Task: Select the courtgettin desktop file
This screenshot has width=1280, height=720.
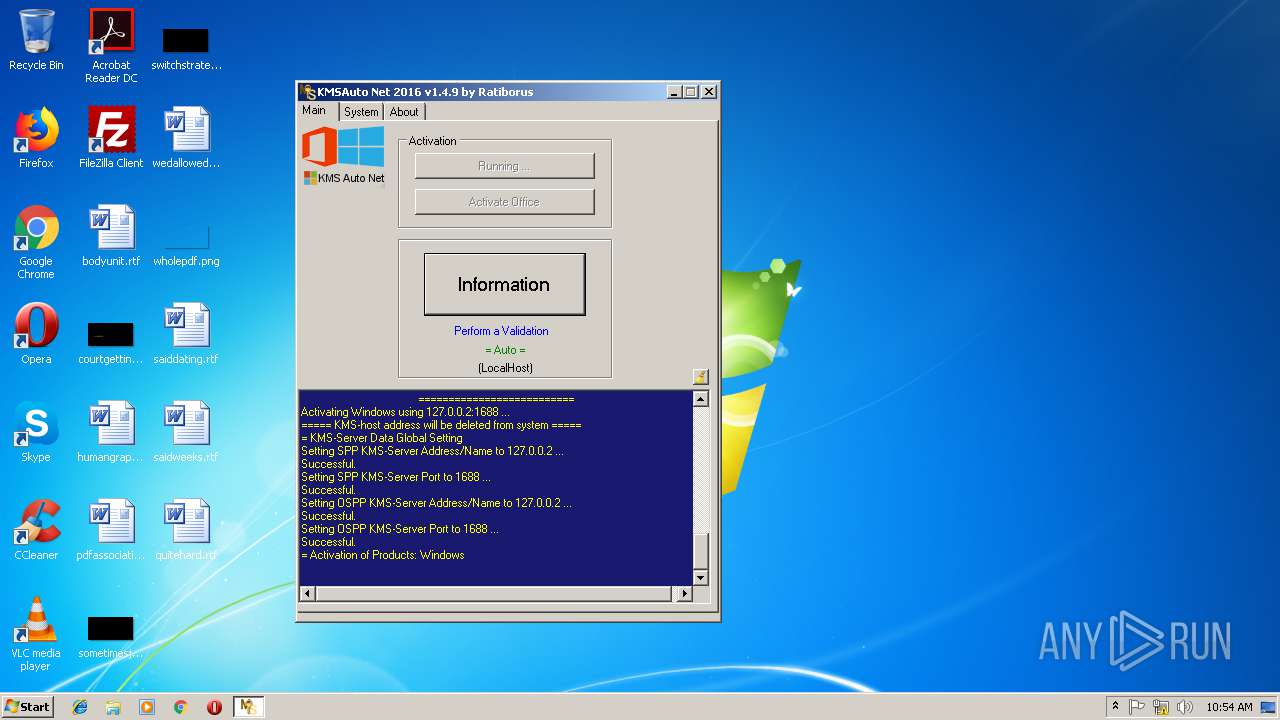Action: coord(111,342)
